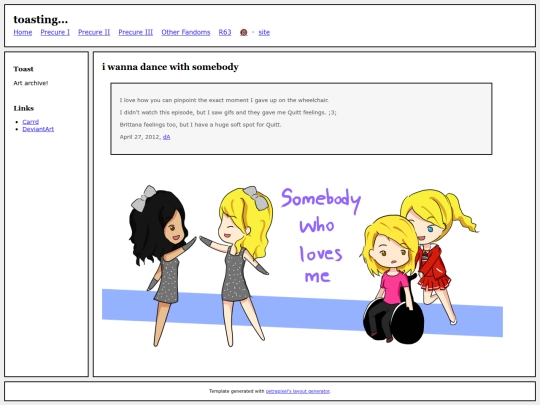Click the small round red icon in navigation
Screen dimensions: 540x405
click(x=243, y=32)
